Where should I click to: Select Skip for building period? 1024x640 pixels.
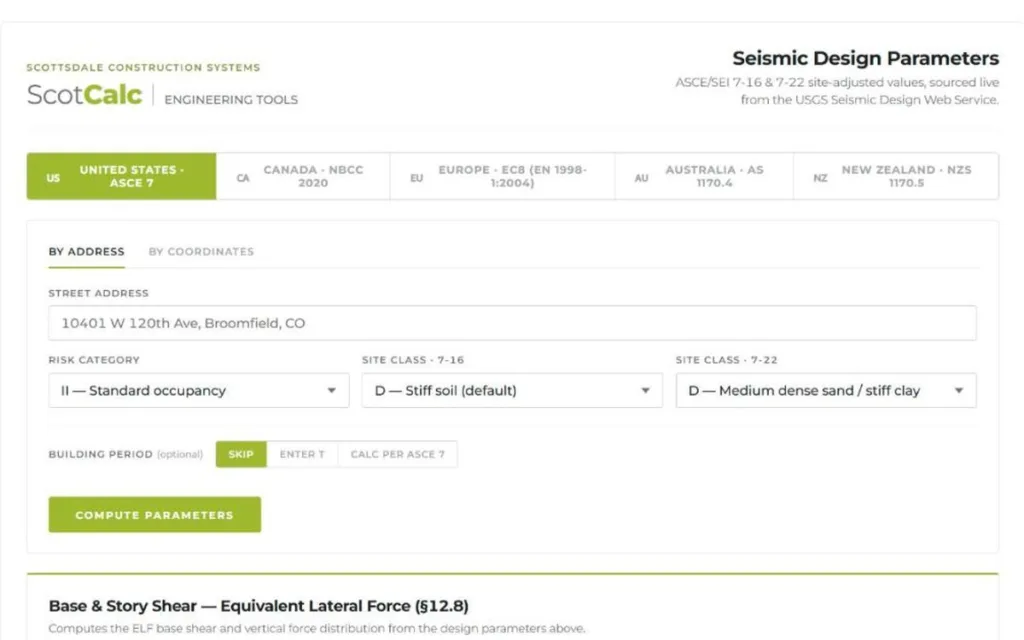(x=241, y=454)
